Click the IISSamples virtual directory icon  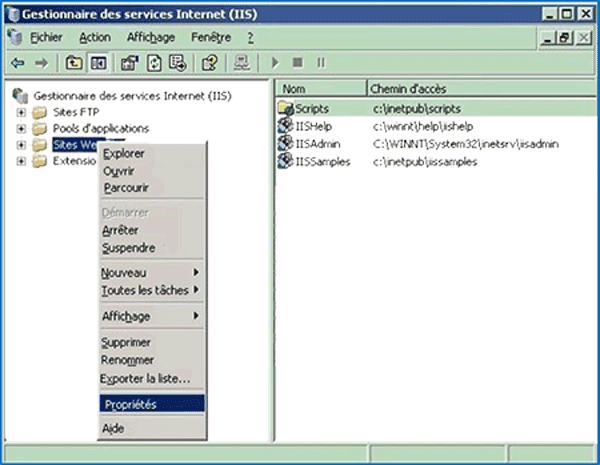[285, 161]
